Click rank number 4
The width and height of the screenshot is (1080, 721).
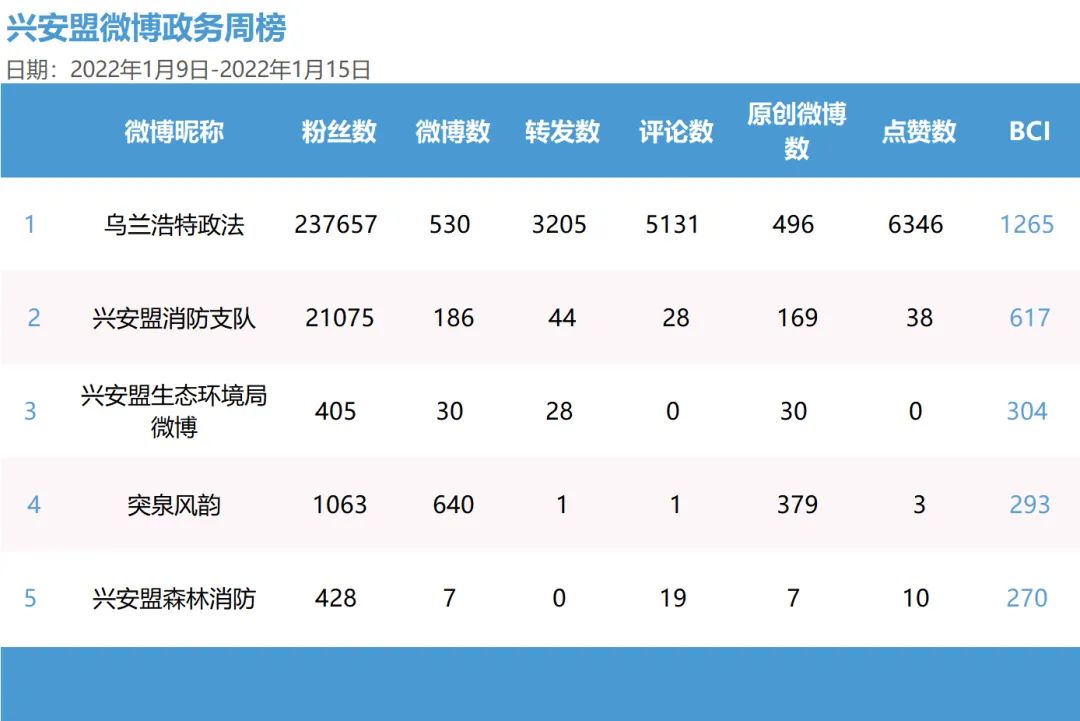click(34, 505)
